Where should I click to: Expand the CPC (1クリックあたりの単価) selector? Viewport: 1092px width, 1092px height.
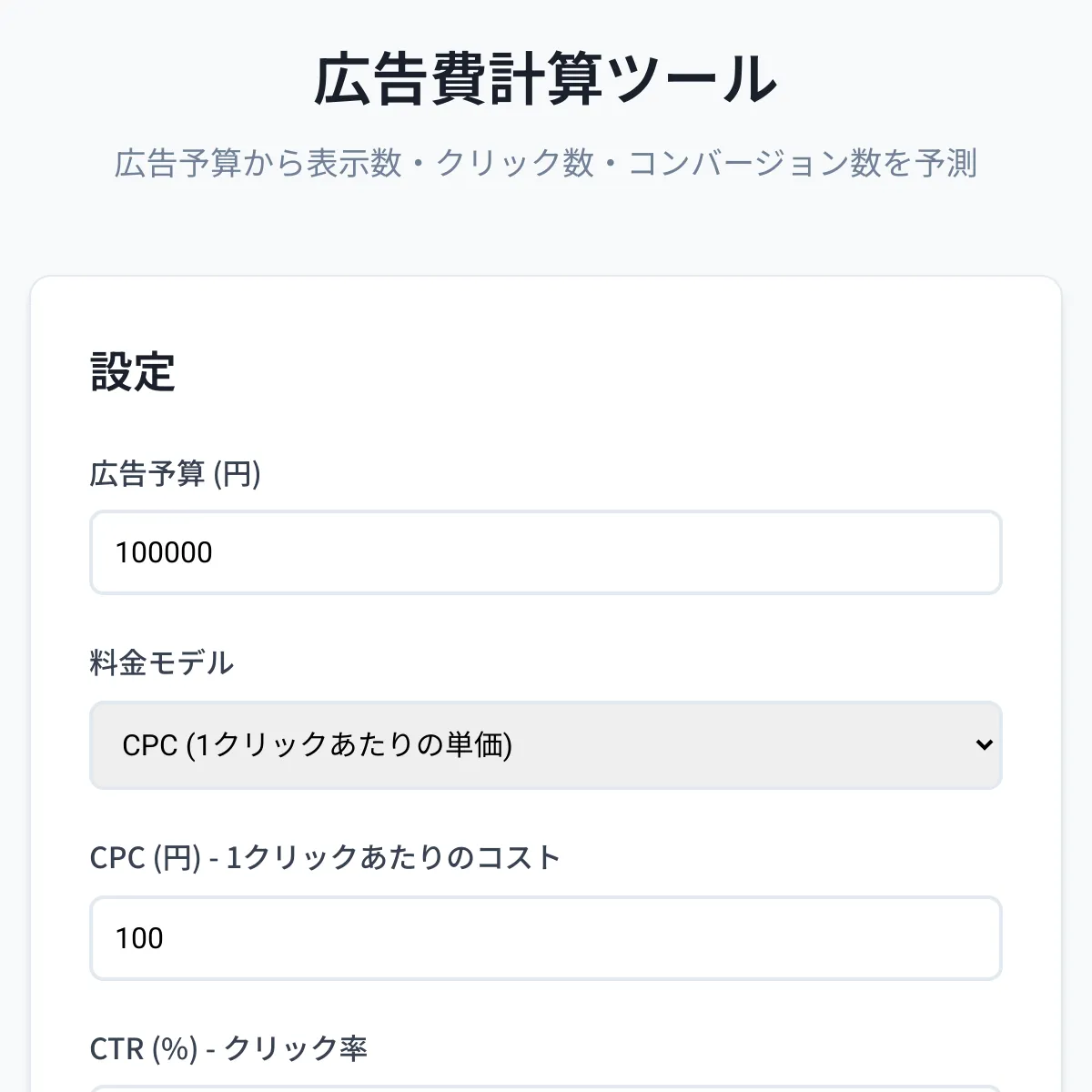pos(544,745)
